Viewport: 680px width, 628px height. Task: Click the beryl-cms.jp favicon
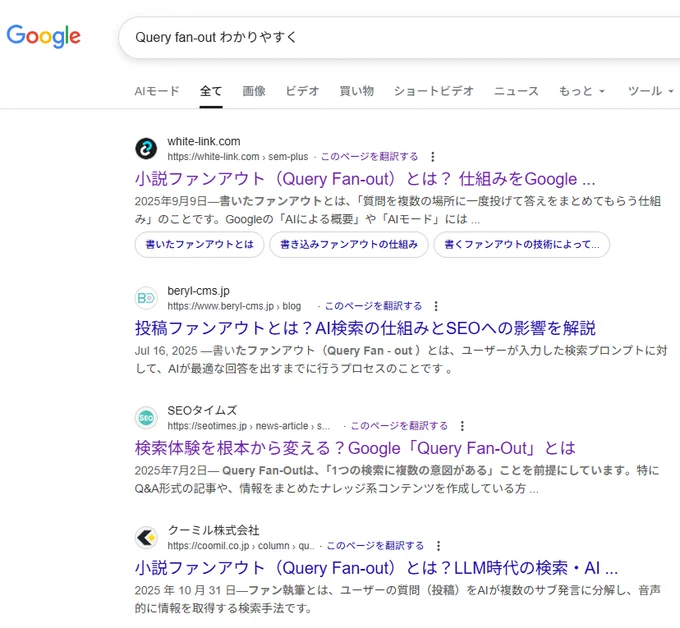tap(146, 298)
